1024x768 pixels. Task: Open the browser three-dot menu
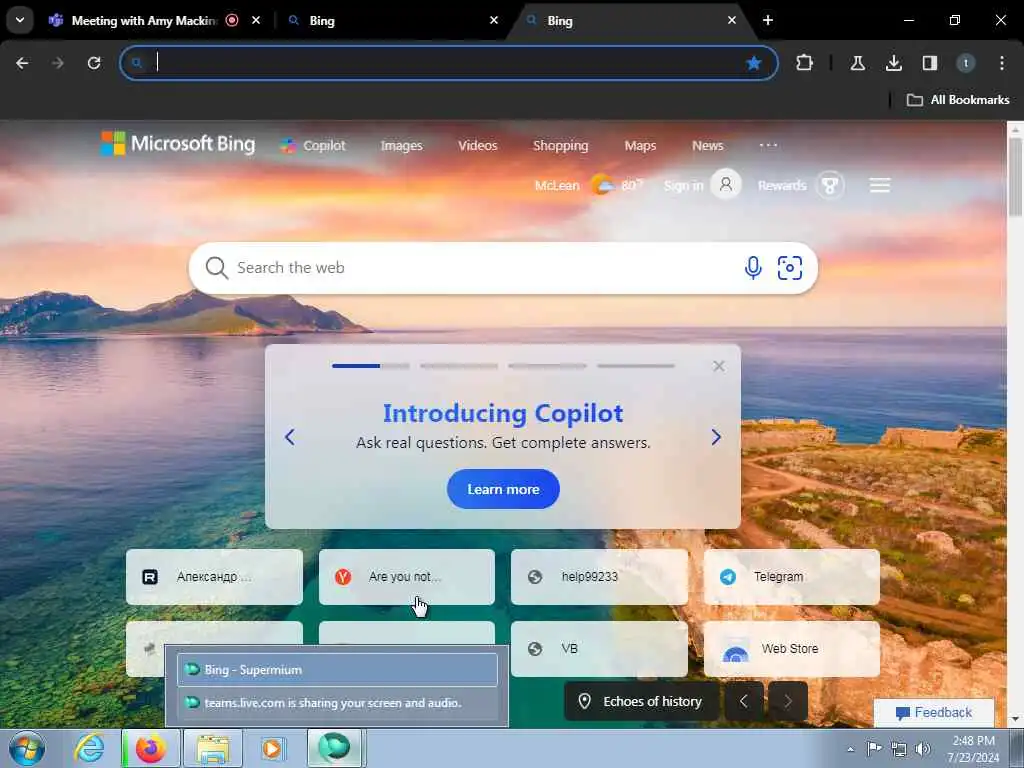1002,63
